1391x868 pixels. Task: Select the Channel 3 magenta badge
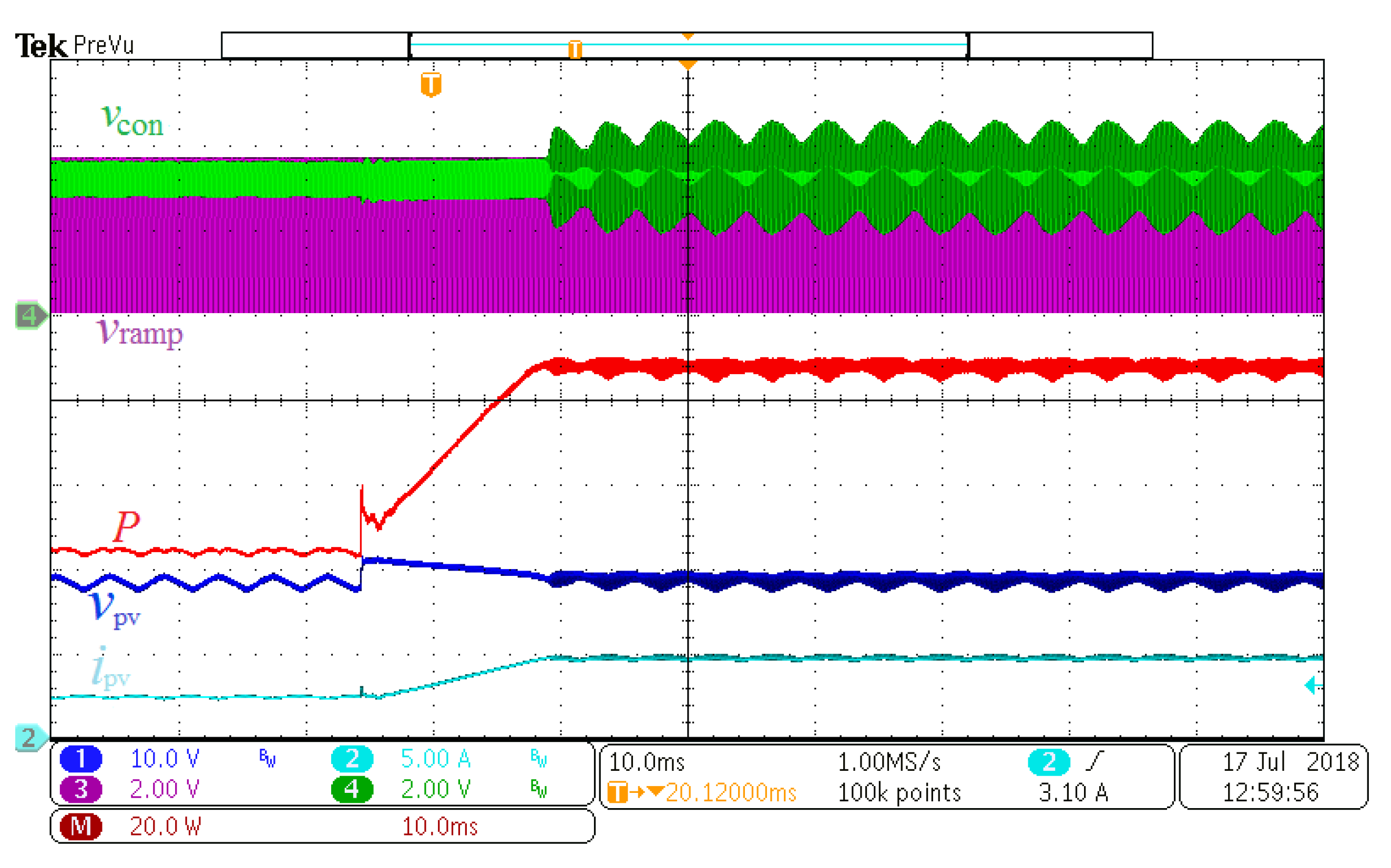pos(81,789)
